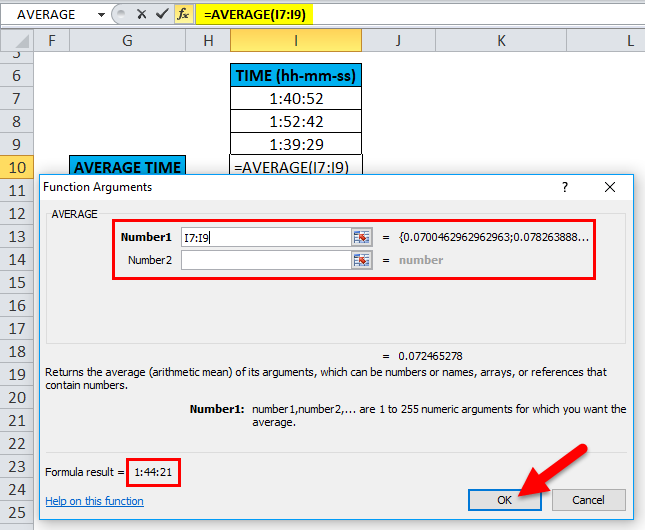Select row 7 header

(x=16, y=98)
